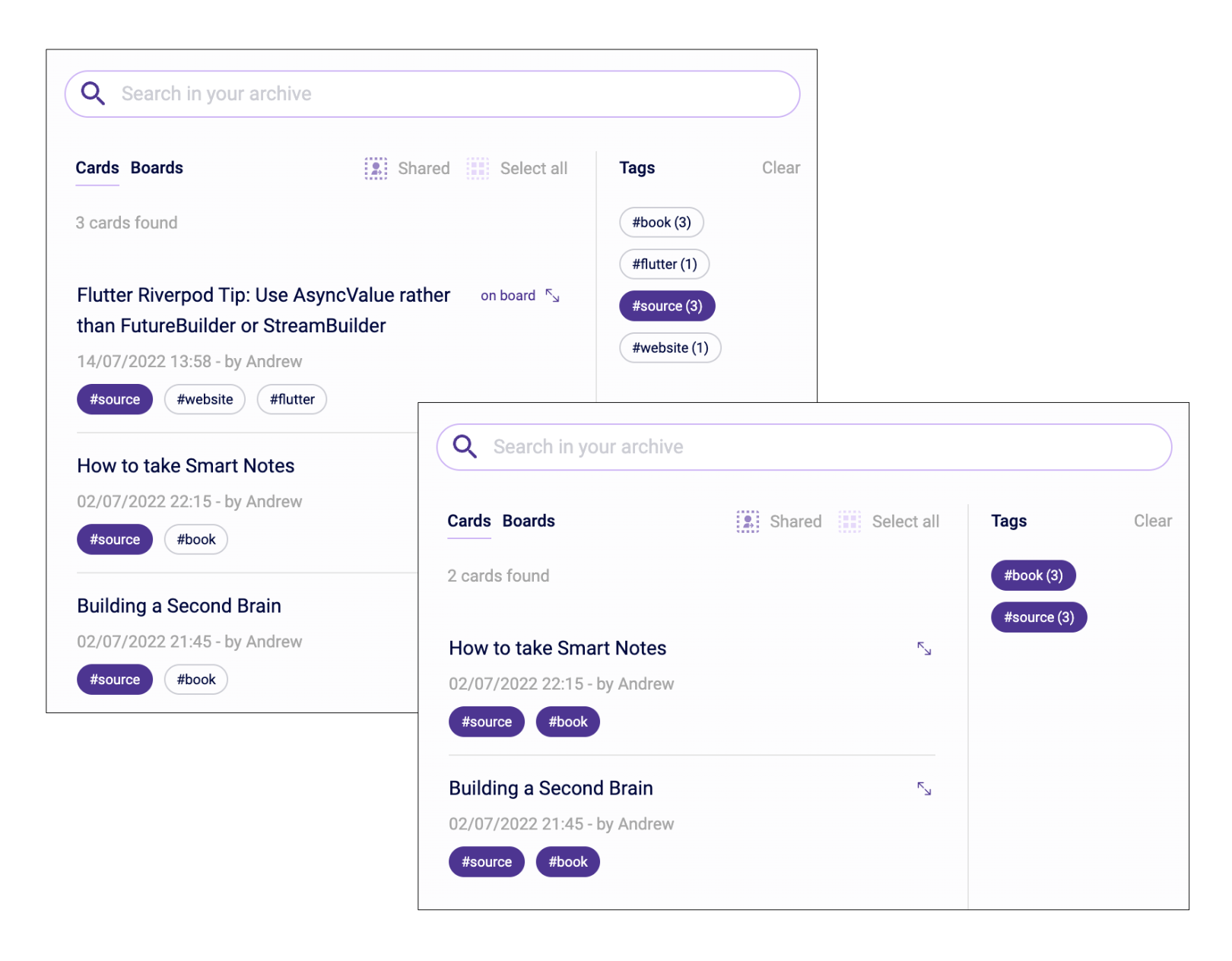Expand the Flutter Riverpod Tip card
The image size is (1232, 961).
pyautogui.click(x=553, y=296)
